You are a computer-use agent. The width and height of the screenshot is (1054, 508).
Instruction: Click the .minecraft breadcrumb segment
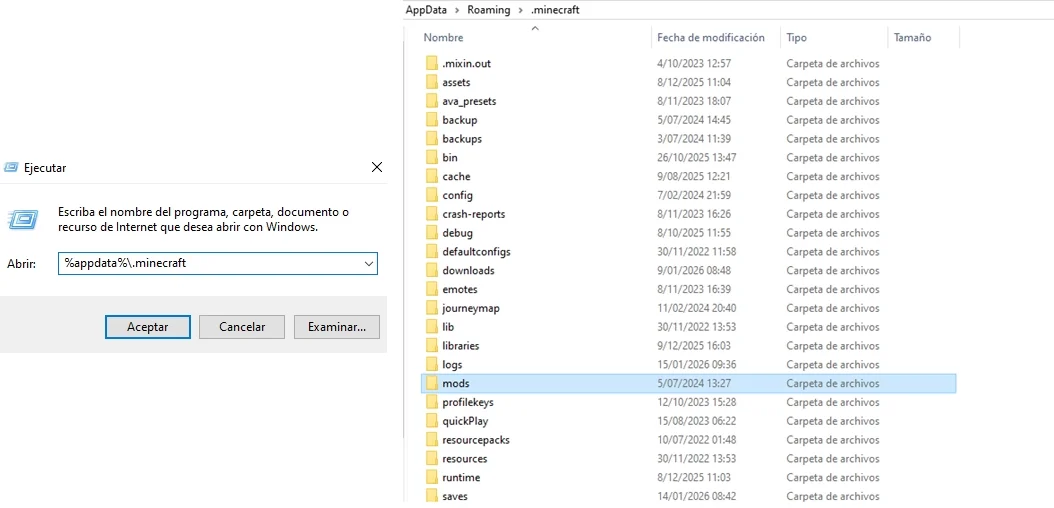coord(554,9)
